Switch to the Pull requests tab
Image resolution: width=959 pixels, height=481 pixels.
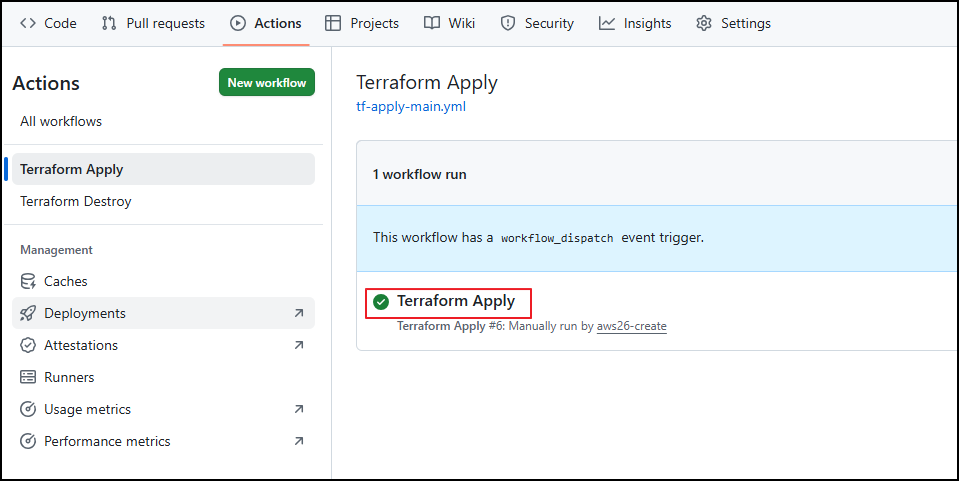pyautogui.click(x=154, y=23)
